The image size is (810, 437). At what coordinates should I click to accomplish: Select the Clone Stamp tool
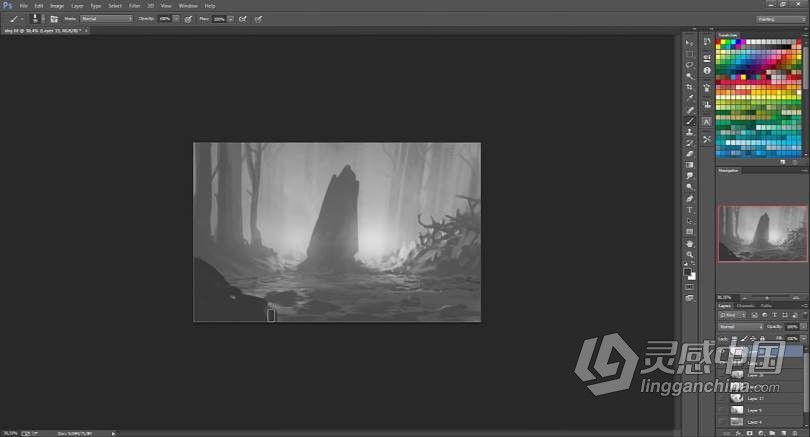click(689, 132)
